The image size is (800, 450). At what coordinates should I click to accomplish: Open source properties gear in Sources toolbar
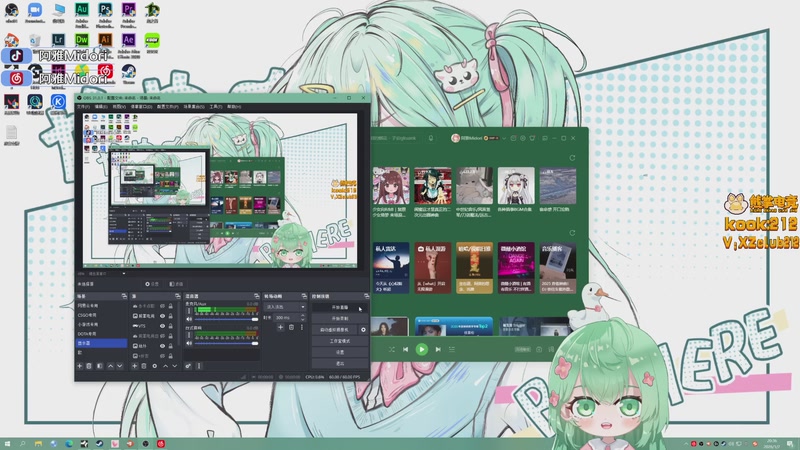[x=155, y=366]
